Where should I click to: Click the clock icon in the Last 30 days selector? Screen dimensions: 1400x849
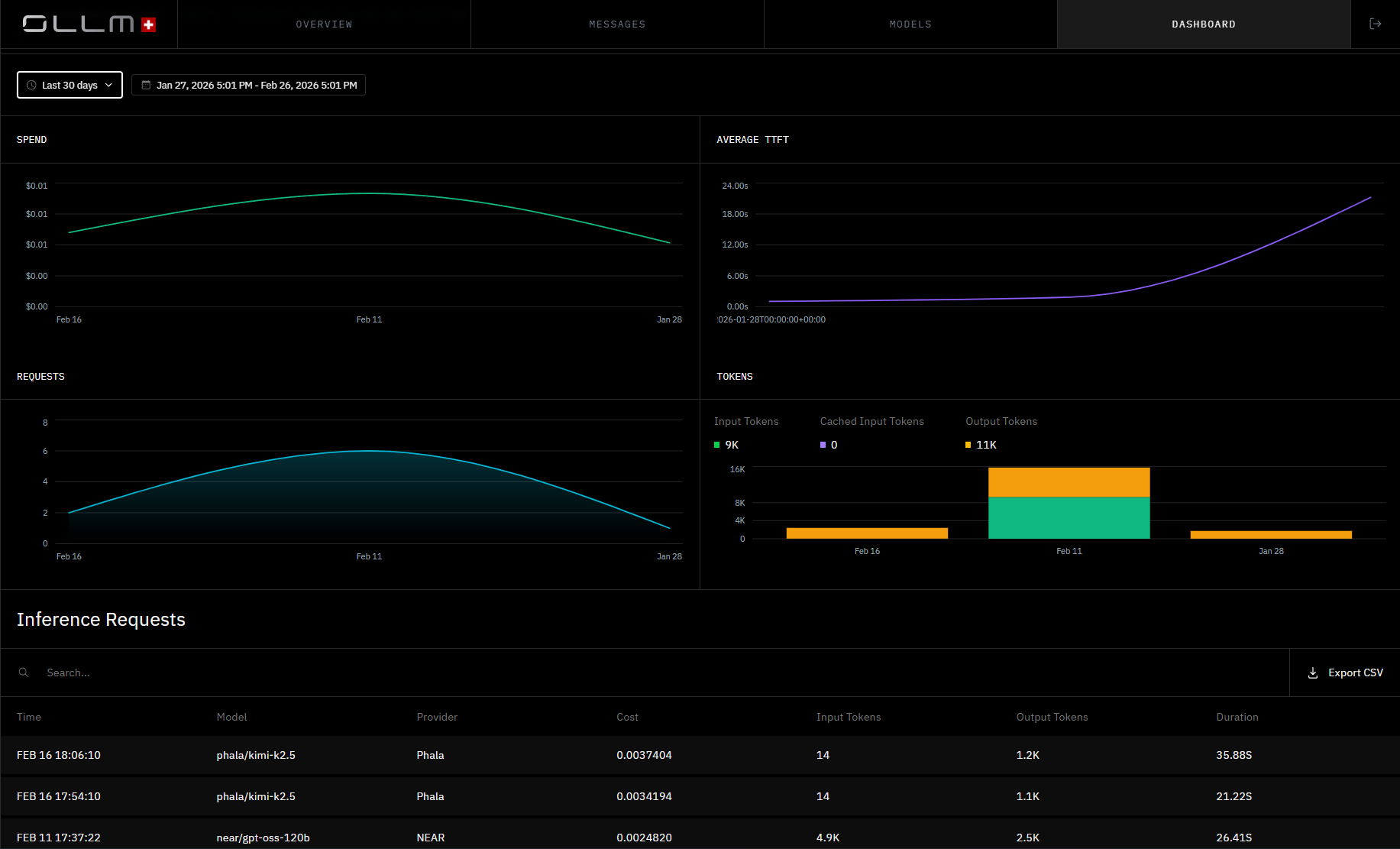(31, 85)
